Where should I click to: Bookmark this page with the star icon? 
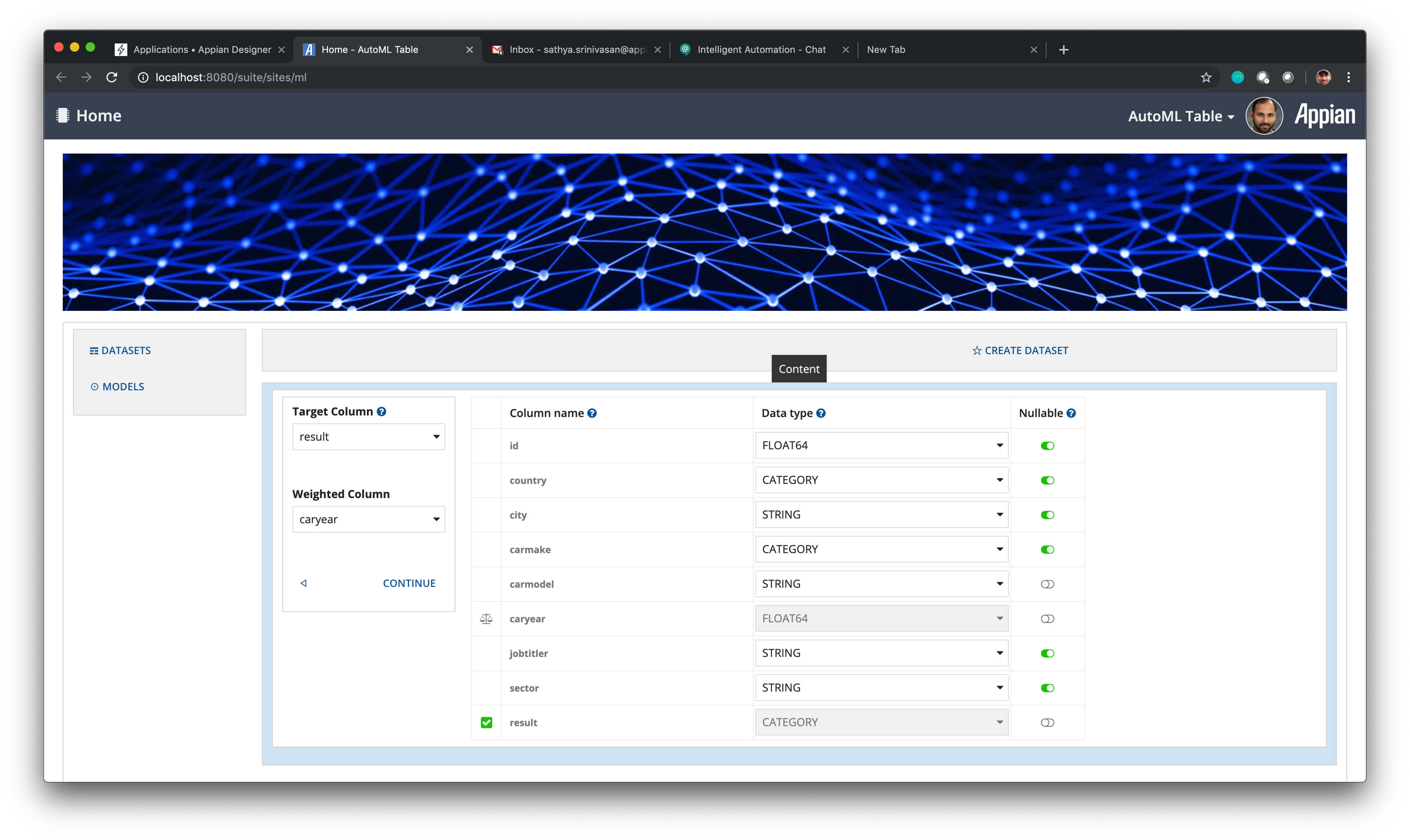(1205, 77)
